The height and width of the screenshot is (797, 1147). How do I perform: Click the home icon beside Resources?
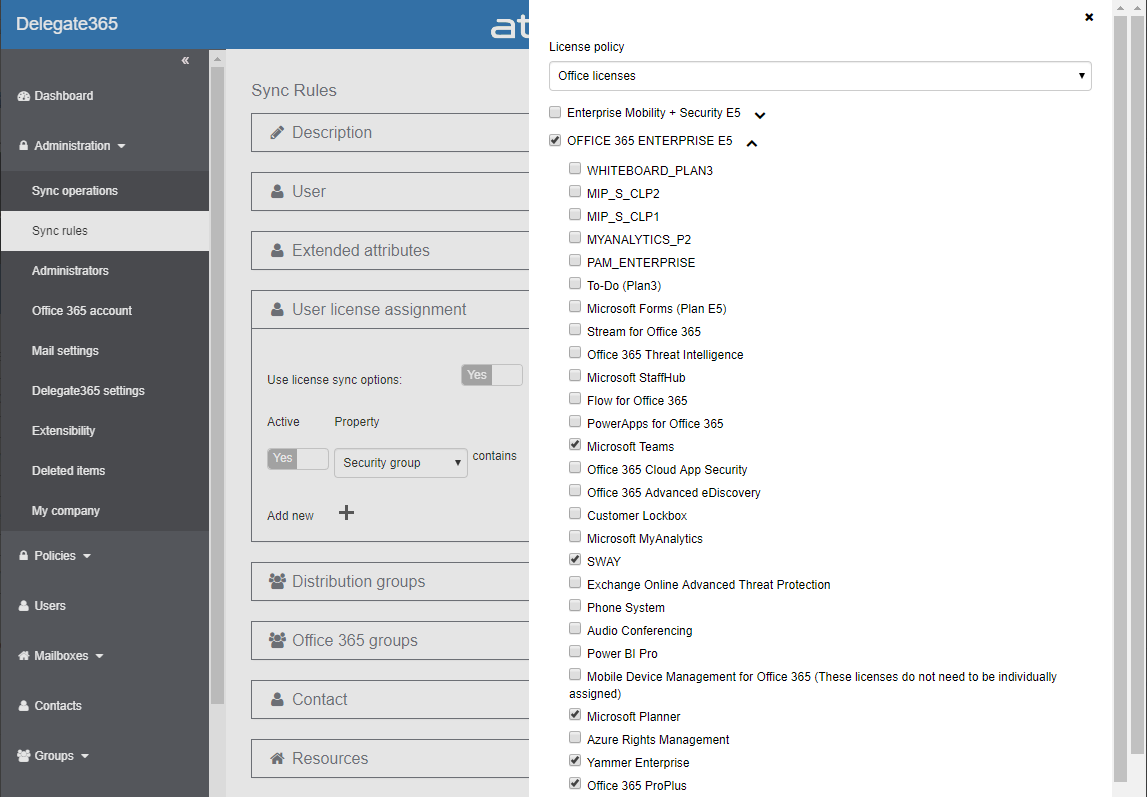point(277,758)
